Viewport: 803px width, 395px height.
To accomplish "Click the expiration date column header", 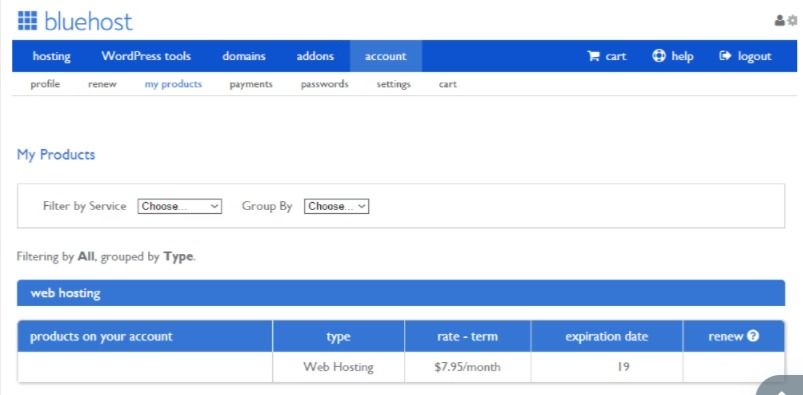I will coord(607,336).
